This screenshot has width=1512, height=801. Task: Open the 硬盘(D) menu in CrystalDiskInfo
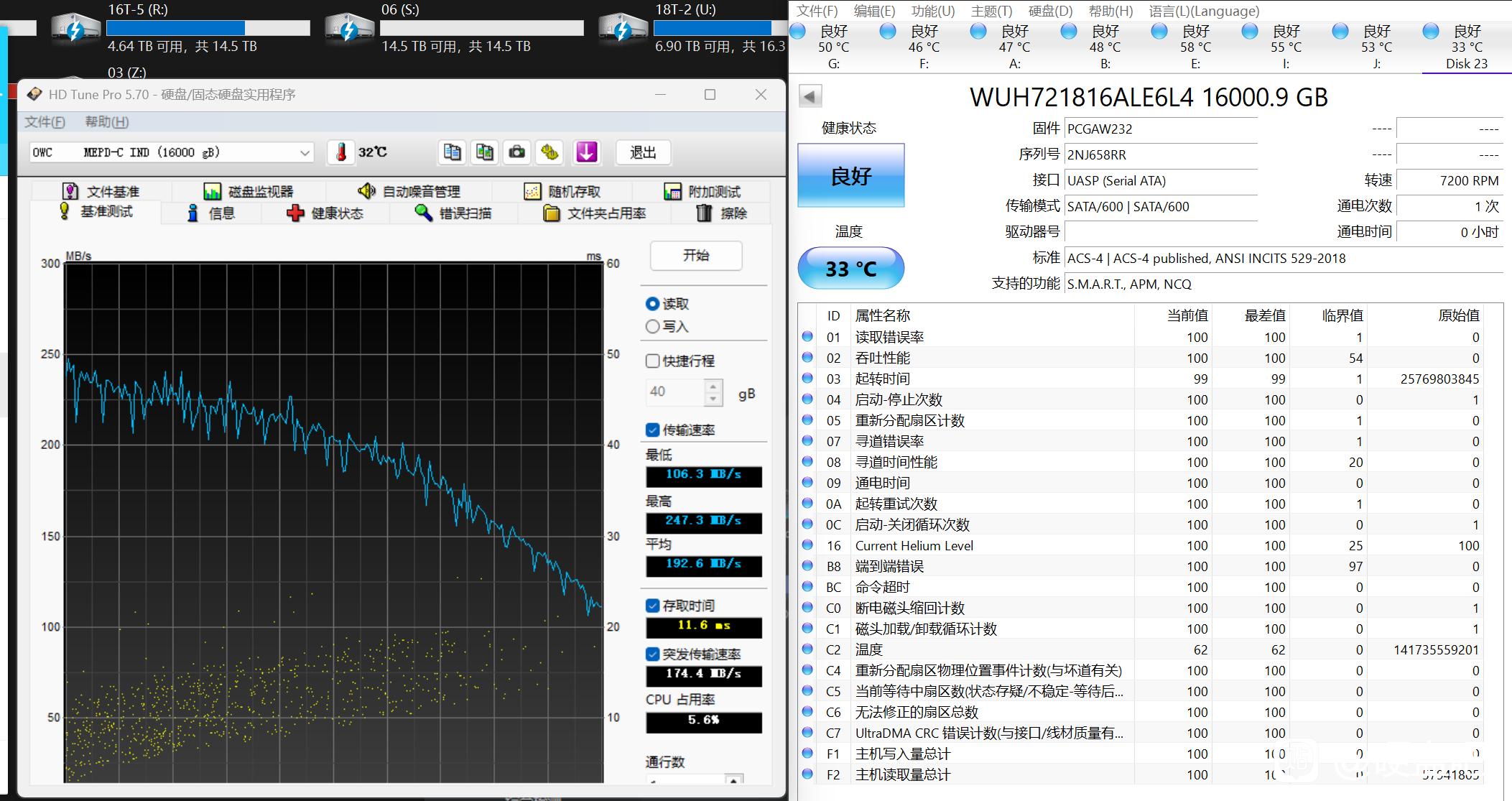[1050, 11]
